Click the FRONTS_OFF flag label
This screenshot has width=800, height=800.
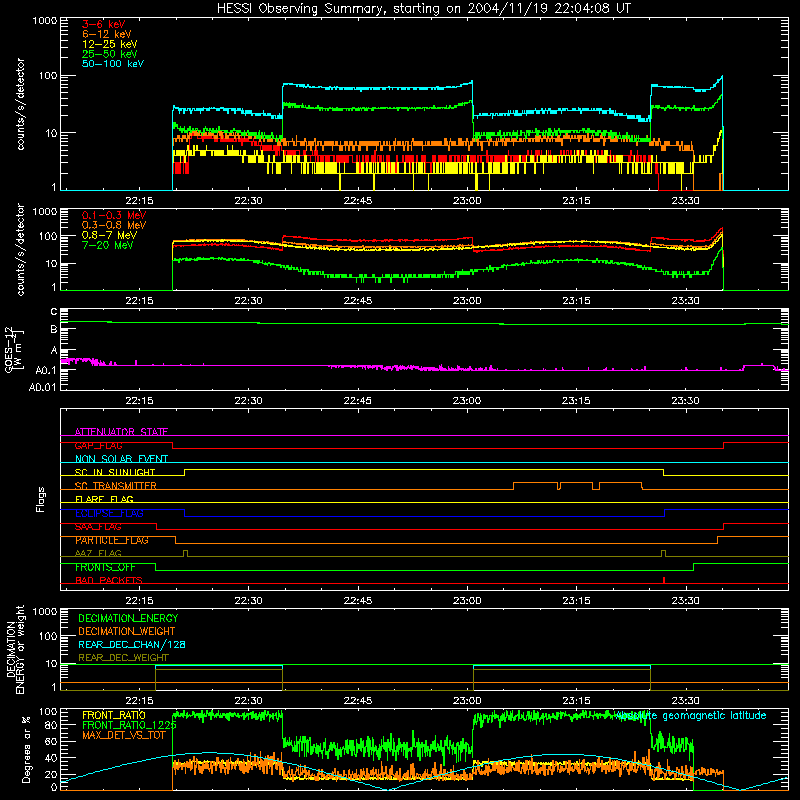click(x=105, y=567)
